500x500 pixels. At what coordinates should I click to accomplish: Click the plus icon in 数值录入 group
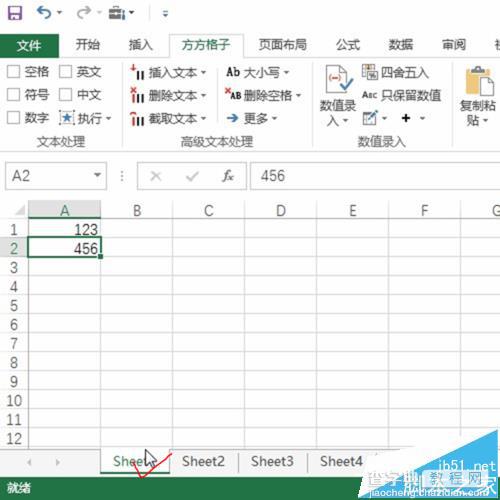406,118
